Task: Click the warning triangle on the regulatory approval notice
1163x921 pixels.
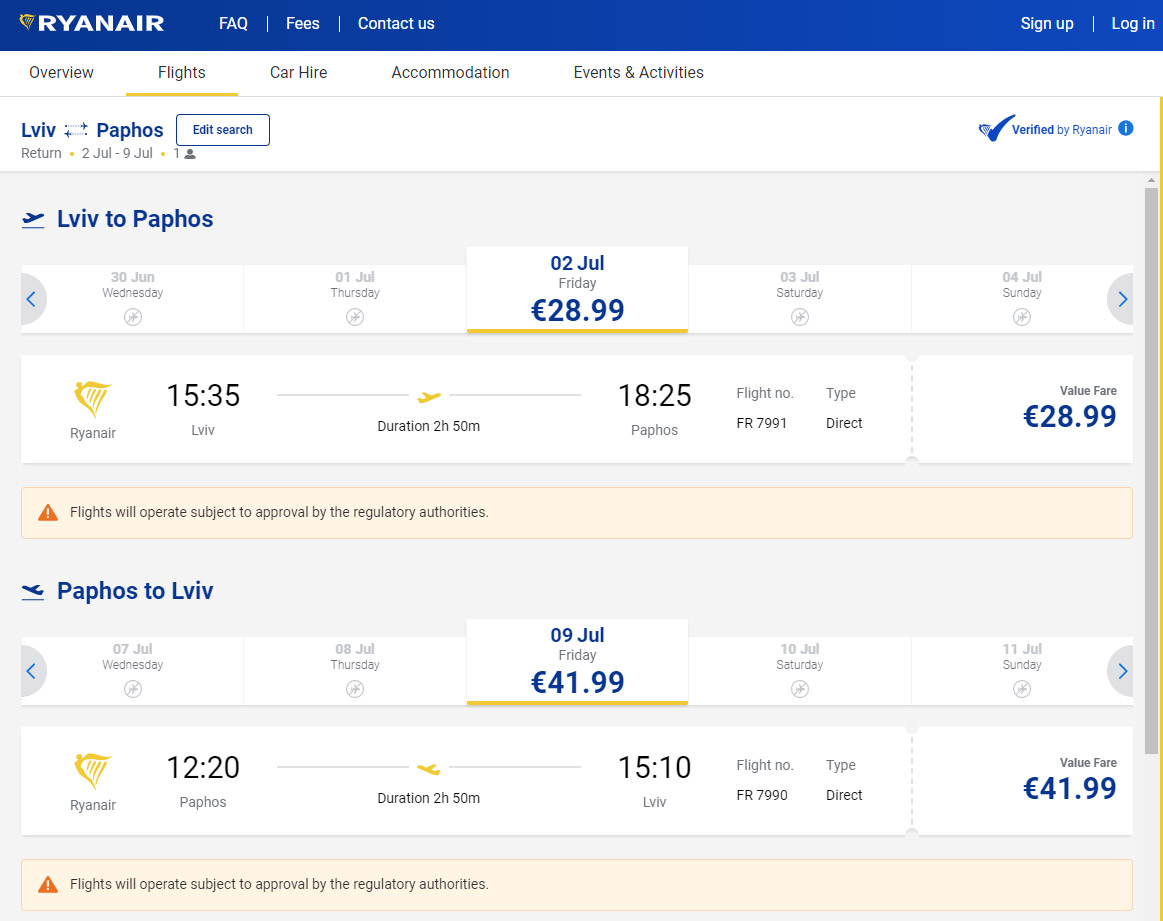Action: [47, 512]
